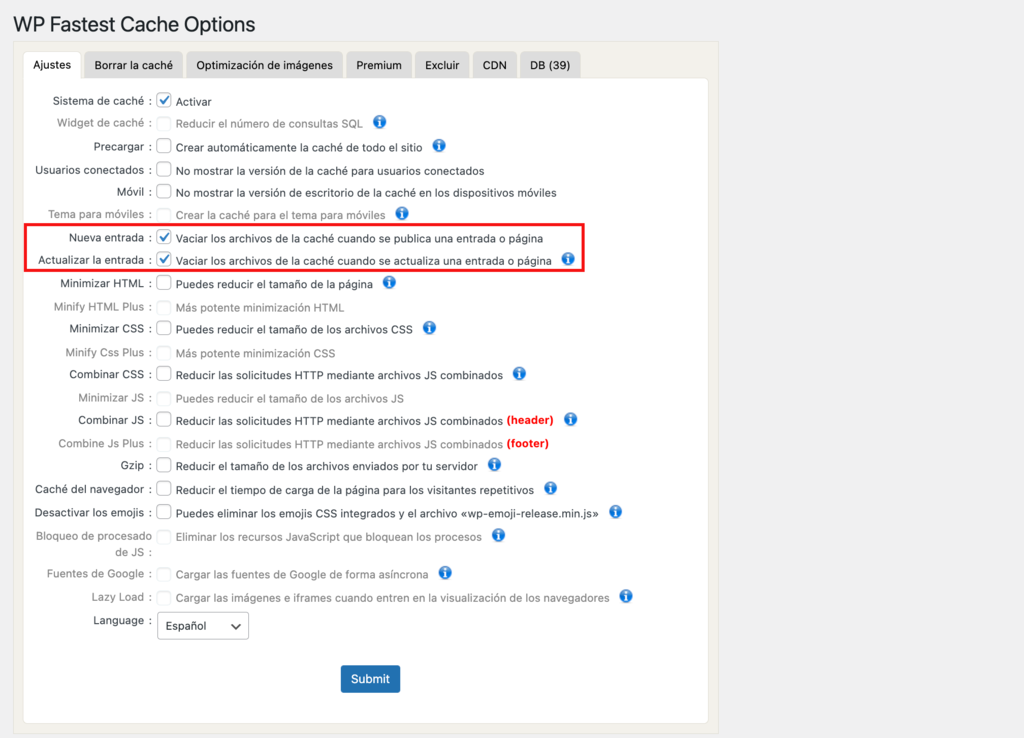Viewport: 1024px width, 738px height.
Task: Enable the Desactivar los emojis checkbox
Action: (x=164, y=512)
